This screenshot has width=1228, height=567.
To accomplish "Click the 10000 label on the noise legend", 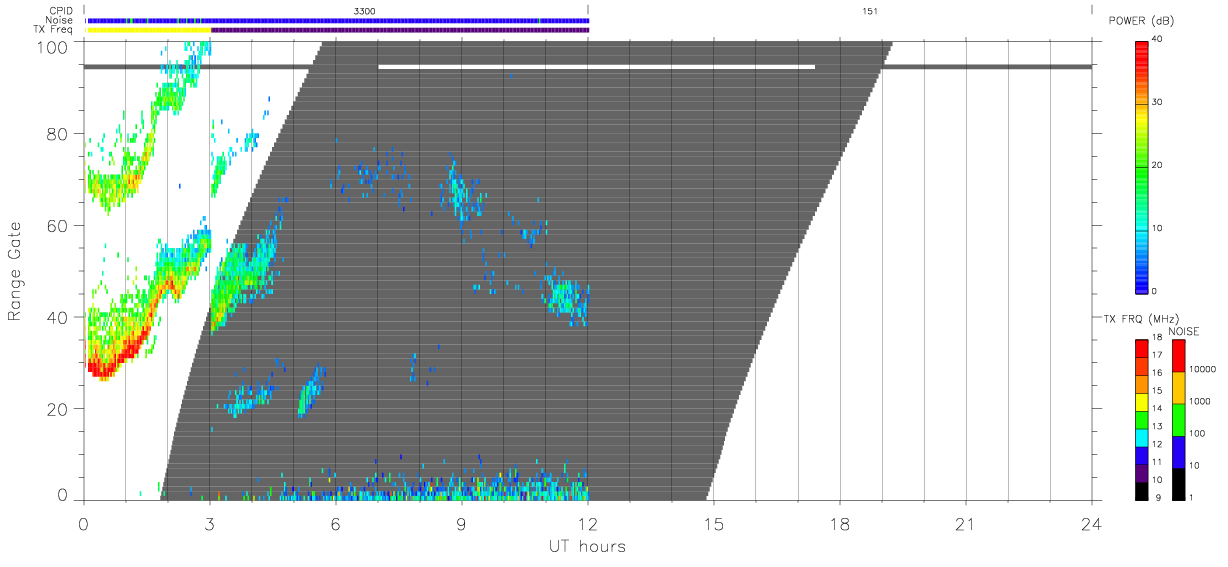I will 1203,369.
